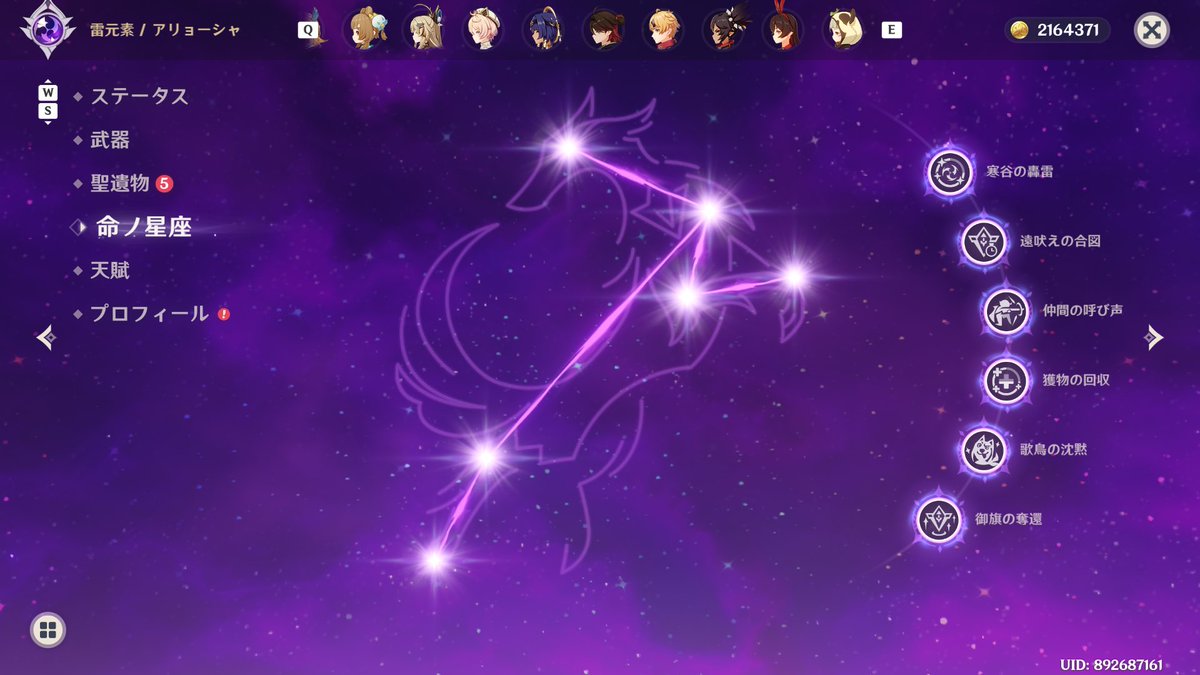Select the blonde-haired character portrait
Screen dimensions: 1200x675
pyautogui.click(x=664, y=30)
